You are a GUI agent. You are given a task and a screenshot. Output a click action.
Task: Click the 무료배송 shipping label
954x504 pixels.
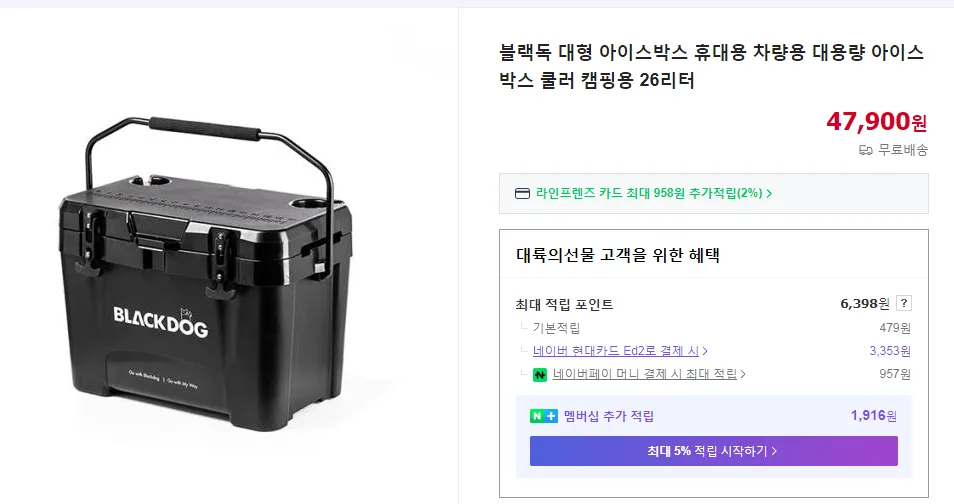[903, 150]
